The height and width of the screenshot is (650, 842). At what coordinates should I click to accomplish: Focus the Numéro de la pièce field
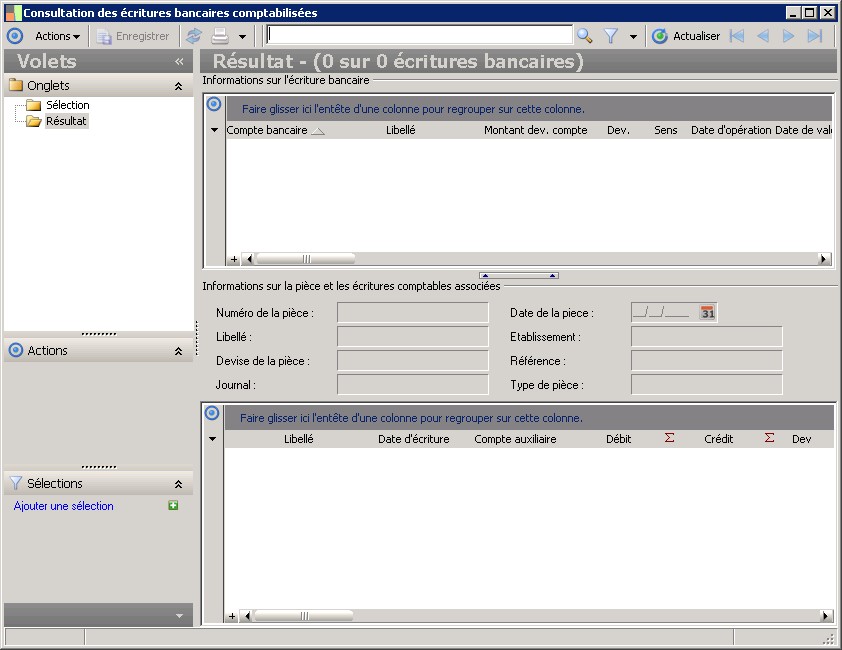[412, 313]
